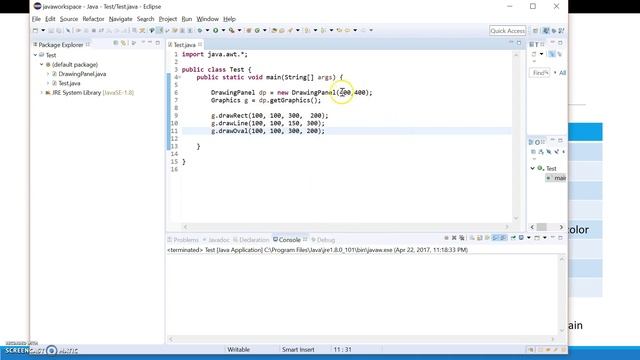Viewport: 640px width, 360px height.
Task: Collapse the Test class in Outline view
Action: tap(532, 168)
